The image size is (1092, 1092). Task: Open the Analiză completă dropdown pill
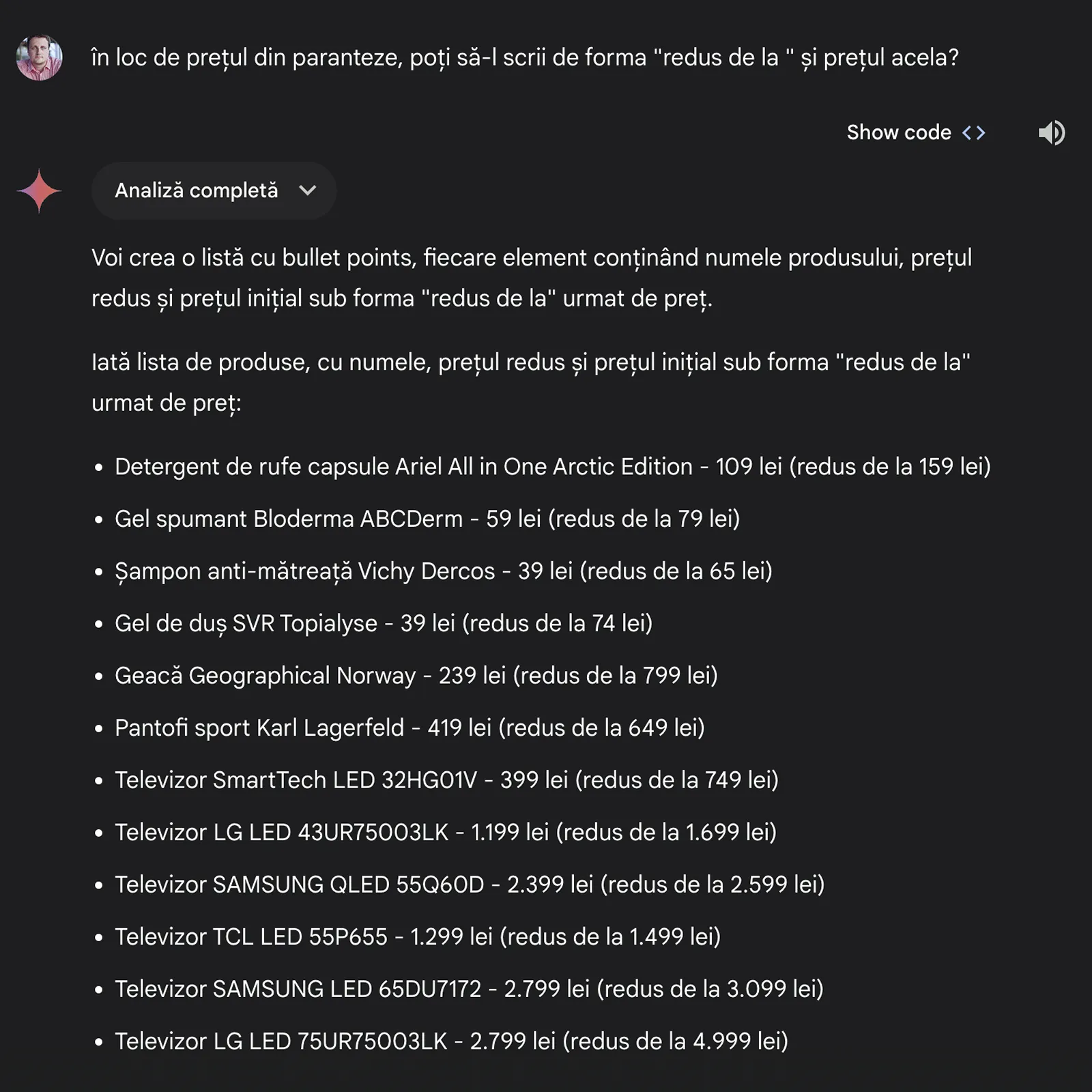pos(214,190)
